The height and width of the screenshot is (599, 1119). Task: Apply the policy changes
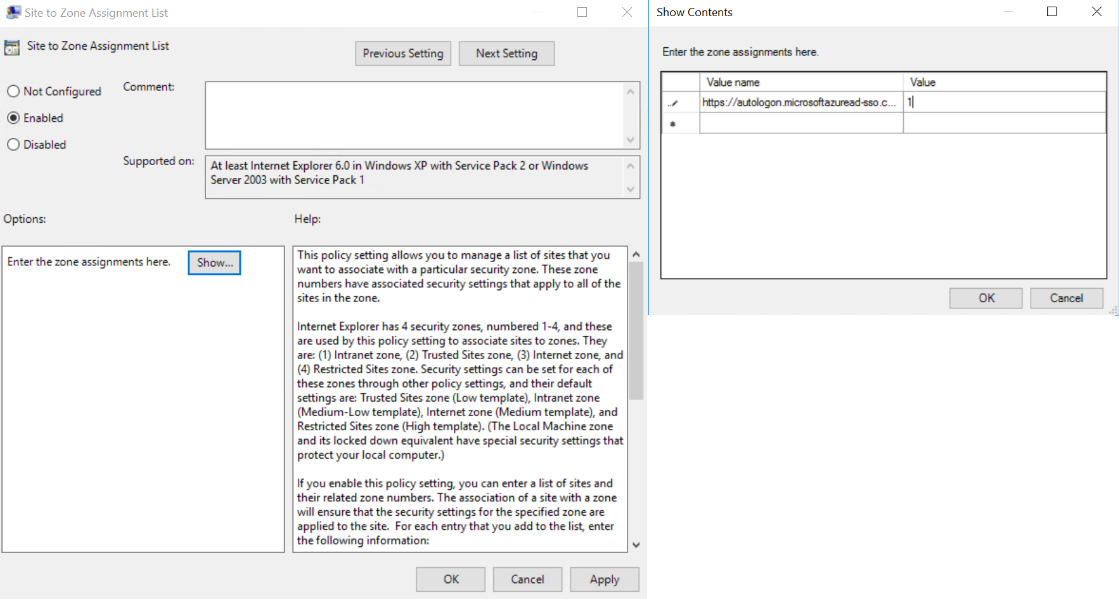(604, 579)
